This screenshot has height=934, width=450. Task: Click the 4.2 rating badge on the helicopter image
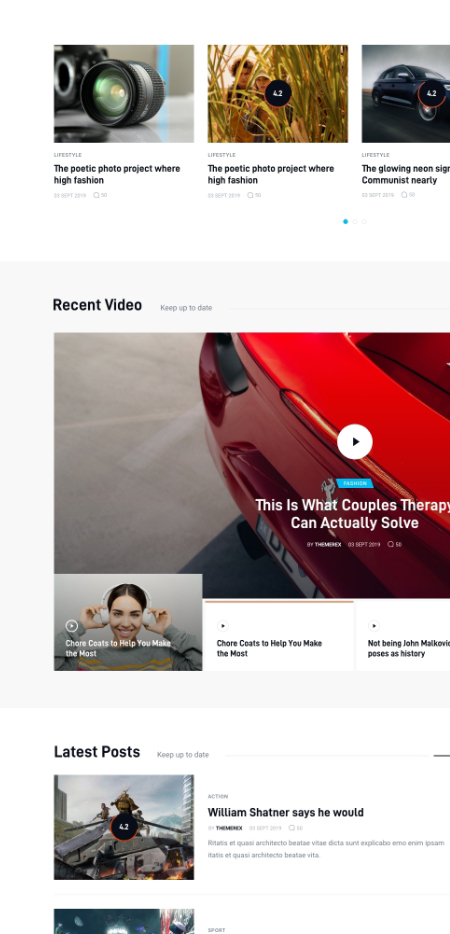pos(124,827)
